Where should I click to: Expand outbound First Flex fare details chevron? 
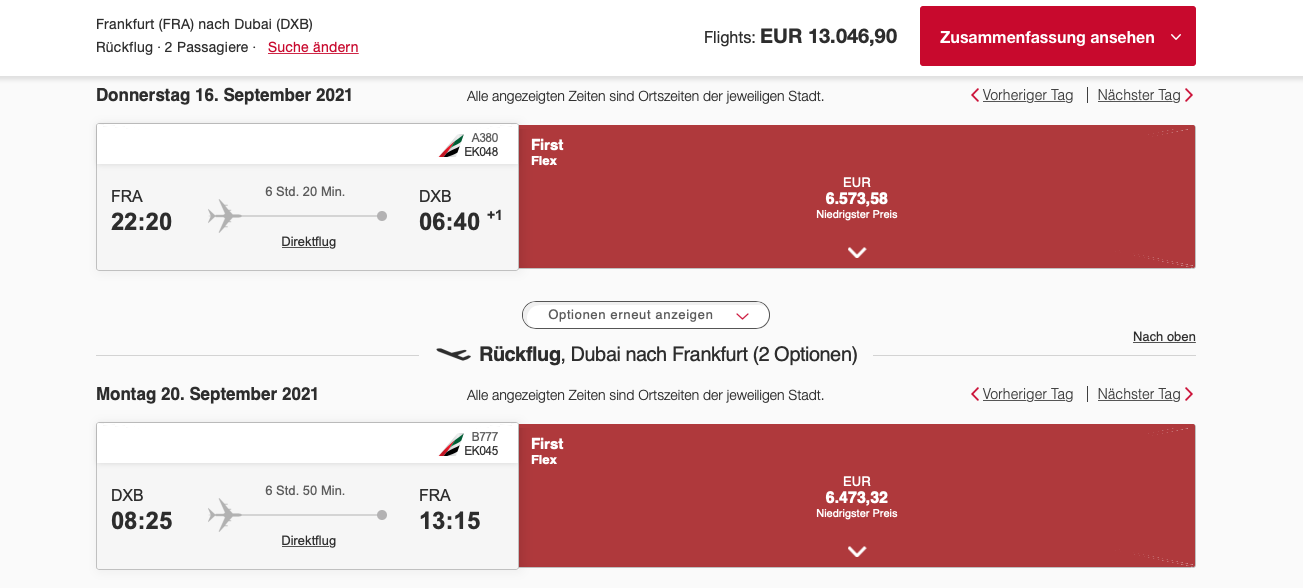(x=857, y=252)
